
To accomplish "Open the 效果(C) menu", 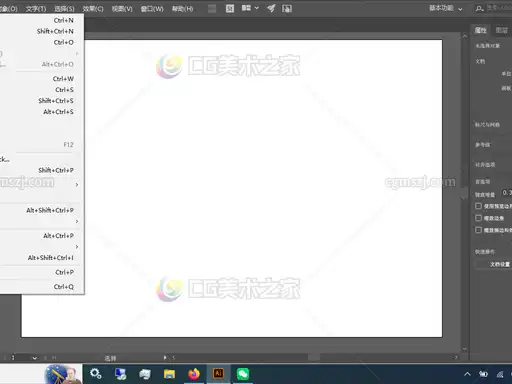I will tap(93, 9).
